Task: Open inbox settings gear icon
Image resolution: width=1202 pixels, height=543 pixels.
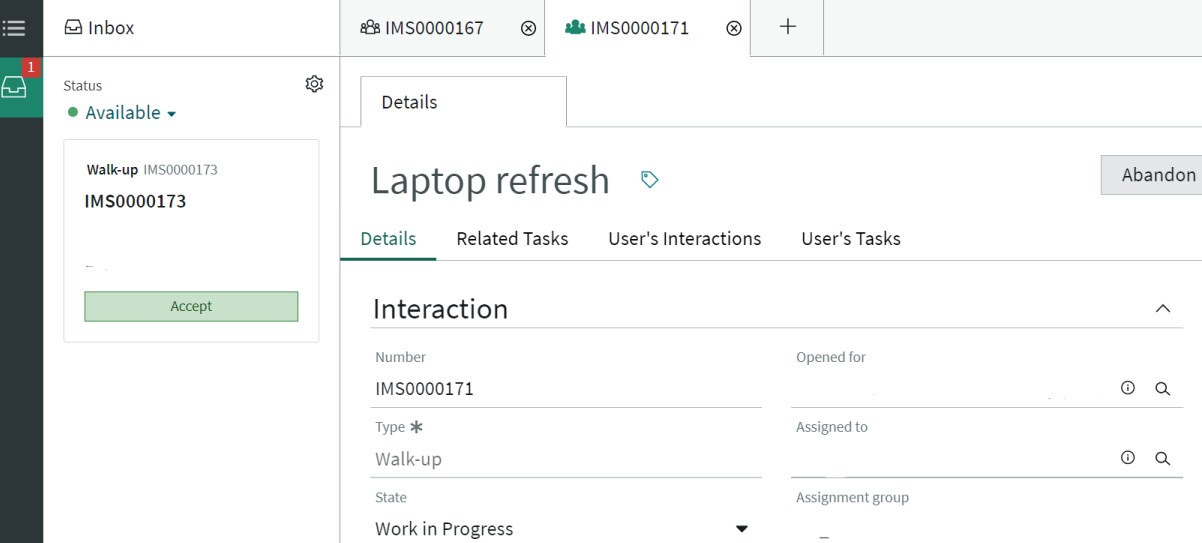Action: coord(314,84)
